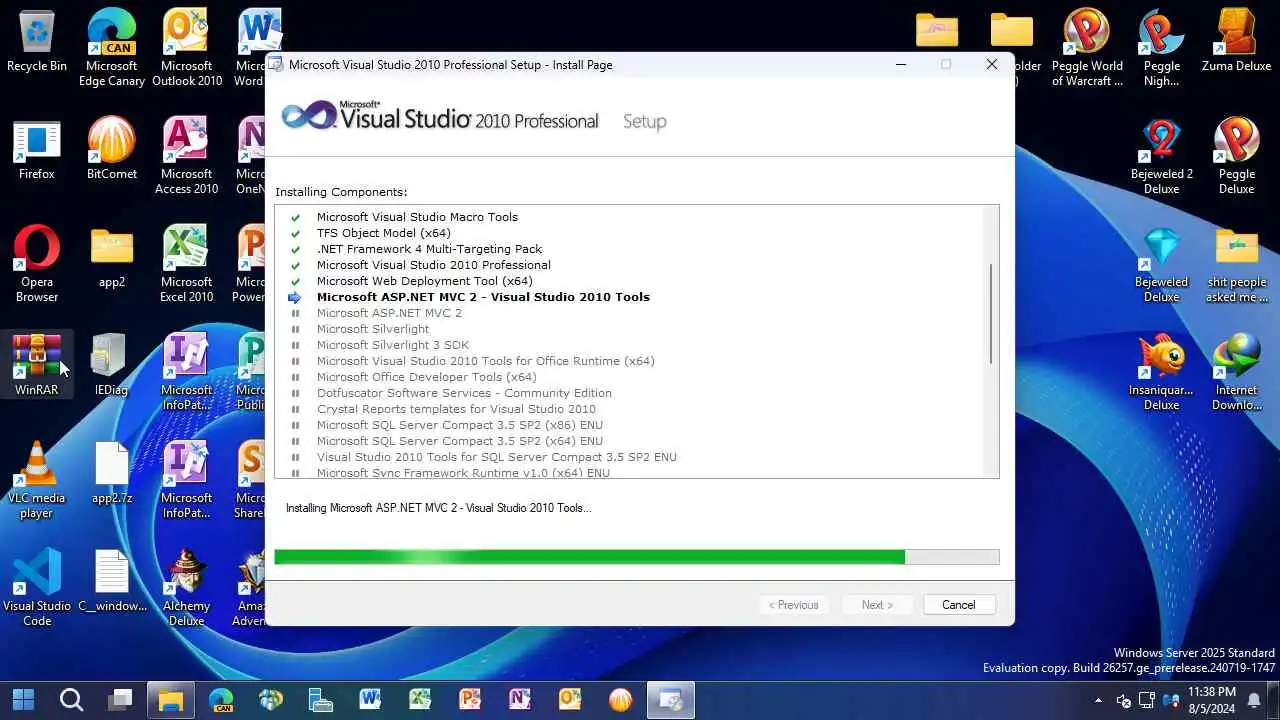Select the IEDiag desktop icon

(x=112, y=365)
